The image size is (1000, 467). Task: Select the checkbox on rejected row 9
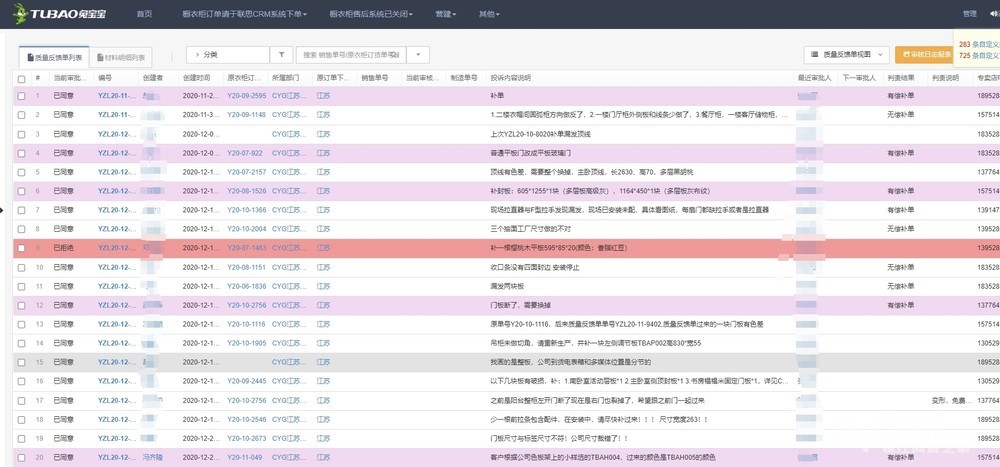(21, 248)
